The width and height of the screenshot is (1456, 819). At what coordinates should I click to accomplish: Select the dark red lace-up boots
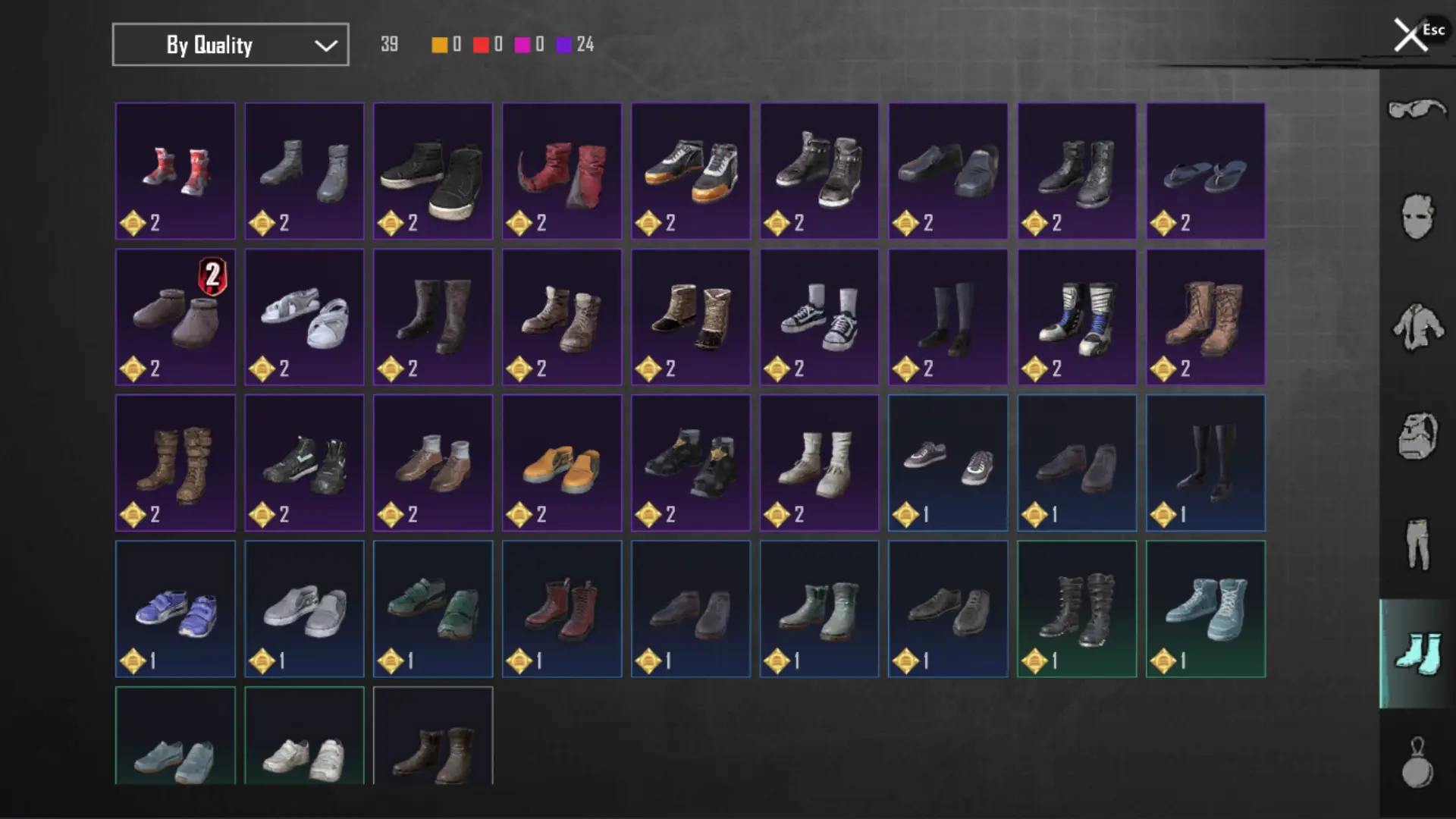pyautogui.click(x=562, y=609)
